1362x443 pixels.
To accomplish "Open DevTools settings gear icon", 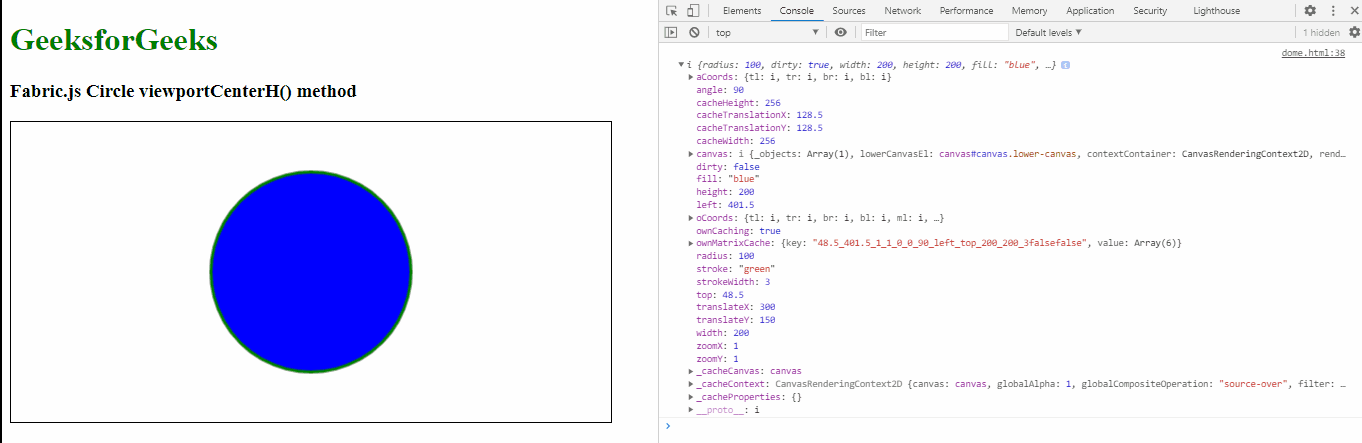I will click(1310, 10).
